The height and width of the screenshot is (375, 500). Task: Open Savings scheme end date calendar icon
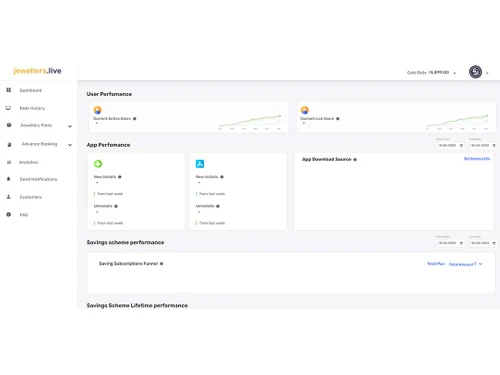click(494, 243)
